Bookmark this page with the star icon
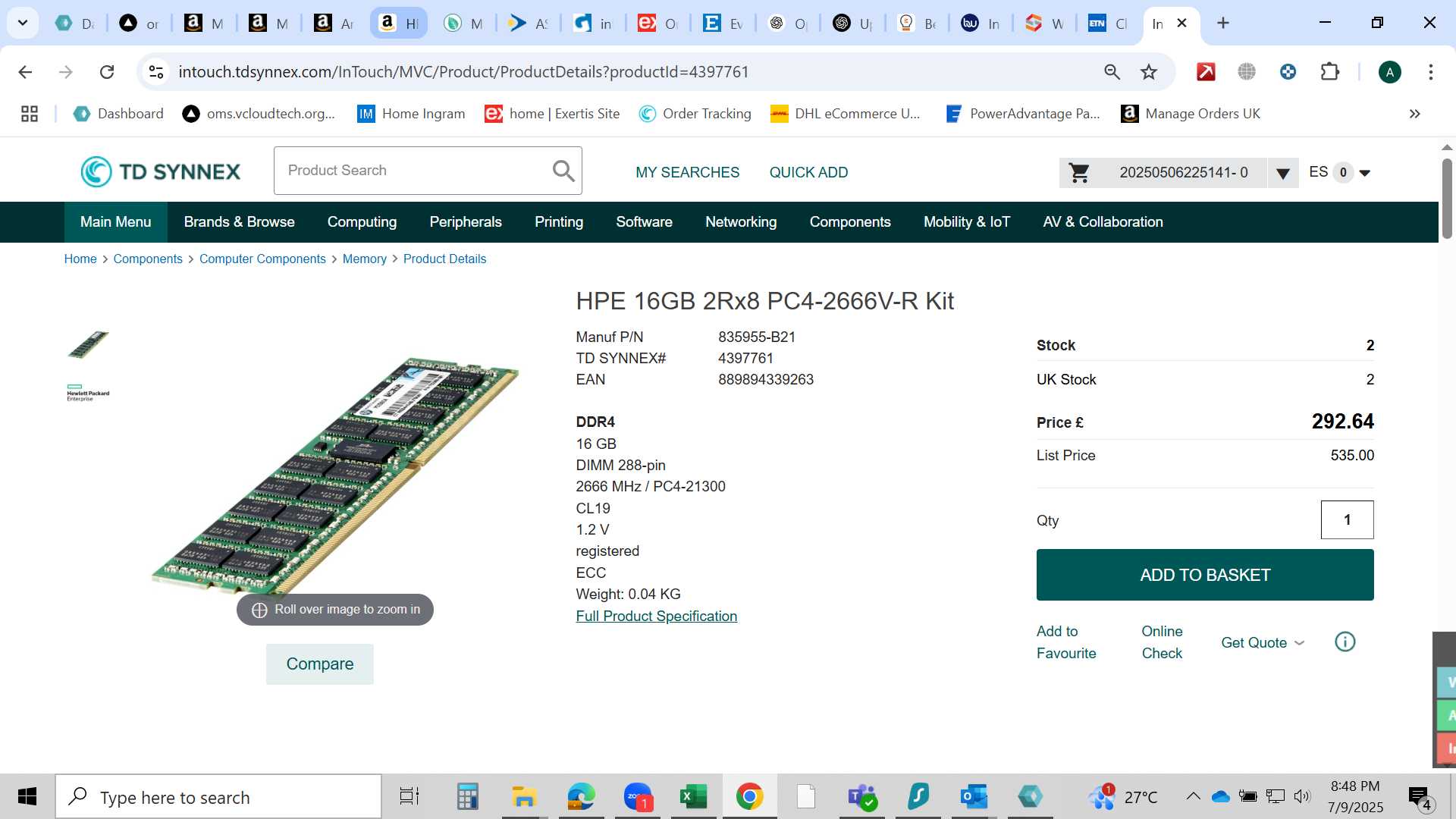 (x=1149, y=72)
